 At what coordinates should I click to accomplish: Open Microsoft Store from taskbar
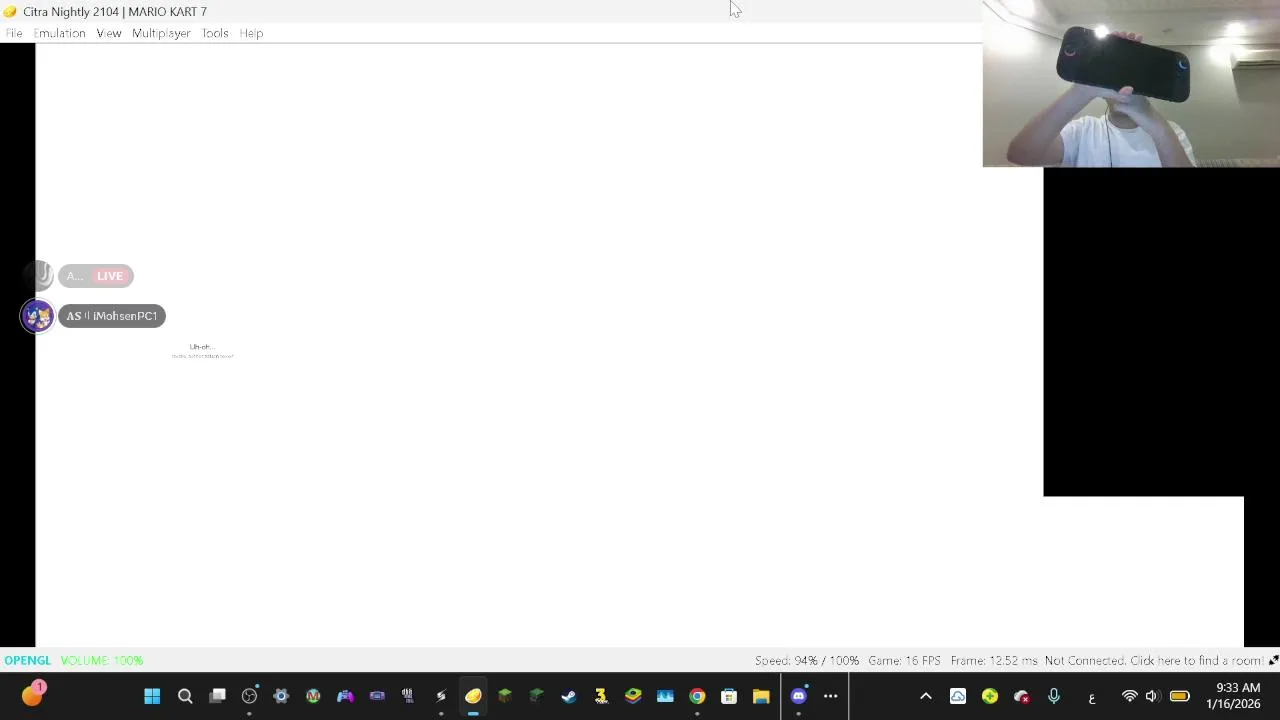point(729,696)
